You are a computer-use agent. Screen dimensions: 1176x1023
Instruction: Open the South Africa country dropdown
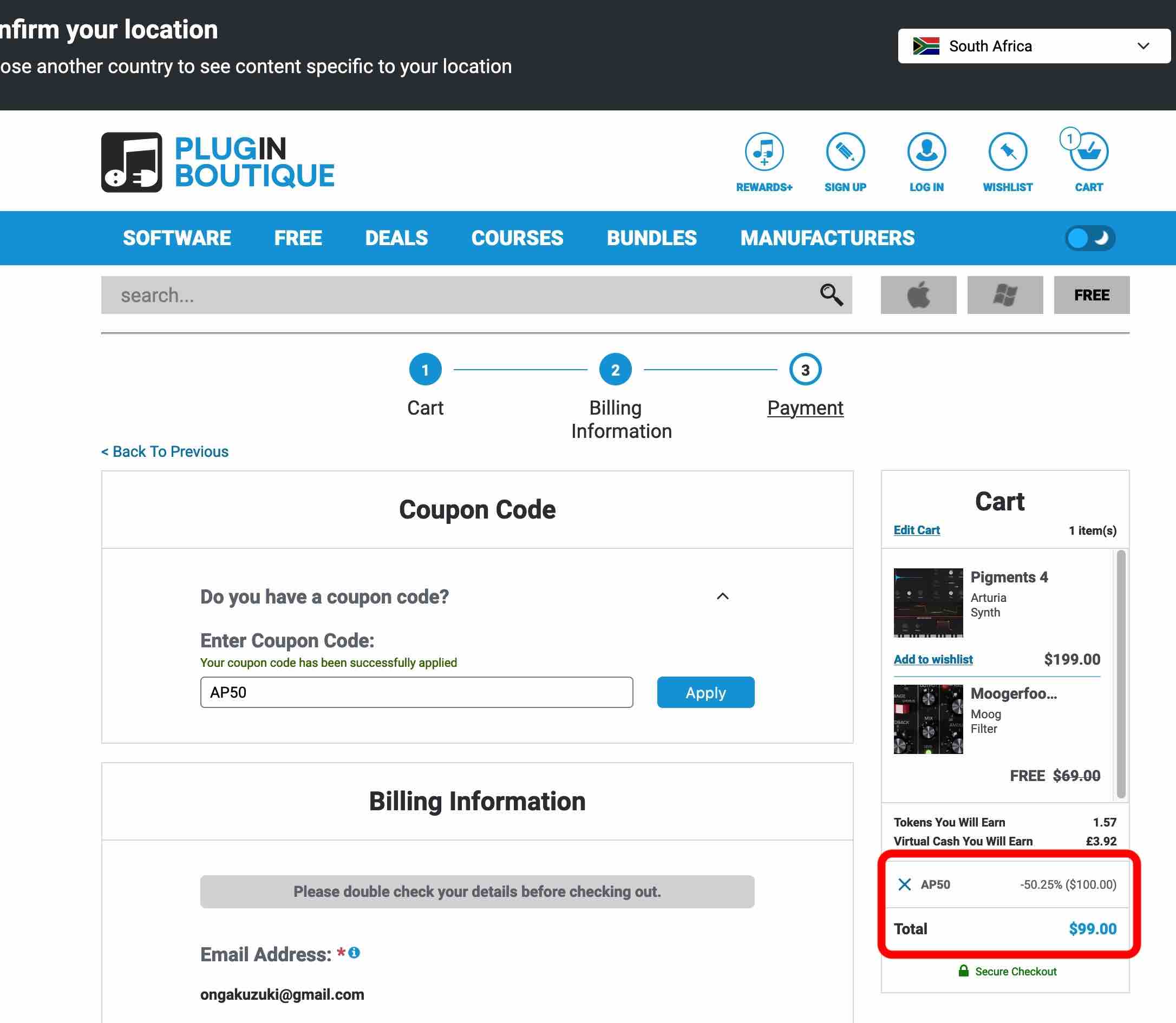pos(1033,46)
